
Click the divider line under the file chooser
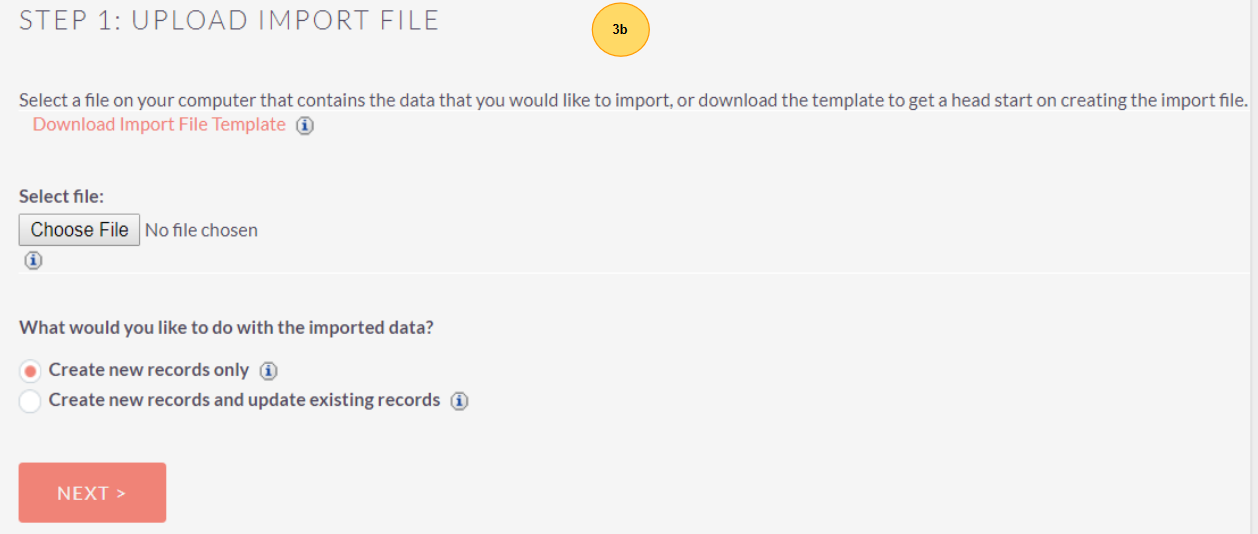640,272
